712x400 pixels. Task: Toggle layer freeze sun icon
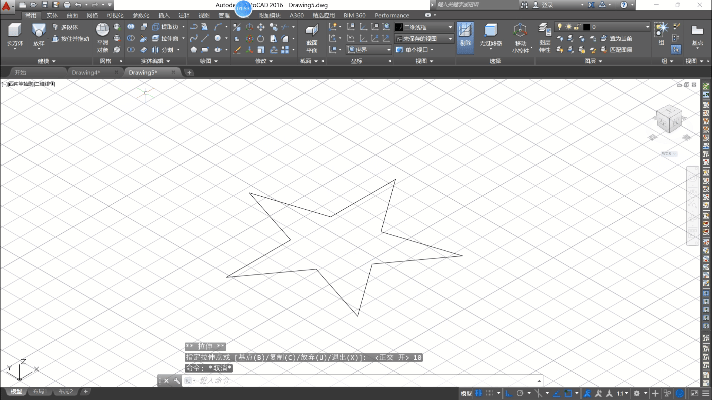coord(568,27)
